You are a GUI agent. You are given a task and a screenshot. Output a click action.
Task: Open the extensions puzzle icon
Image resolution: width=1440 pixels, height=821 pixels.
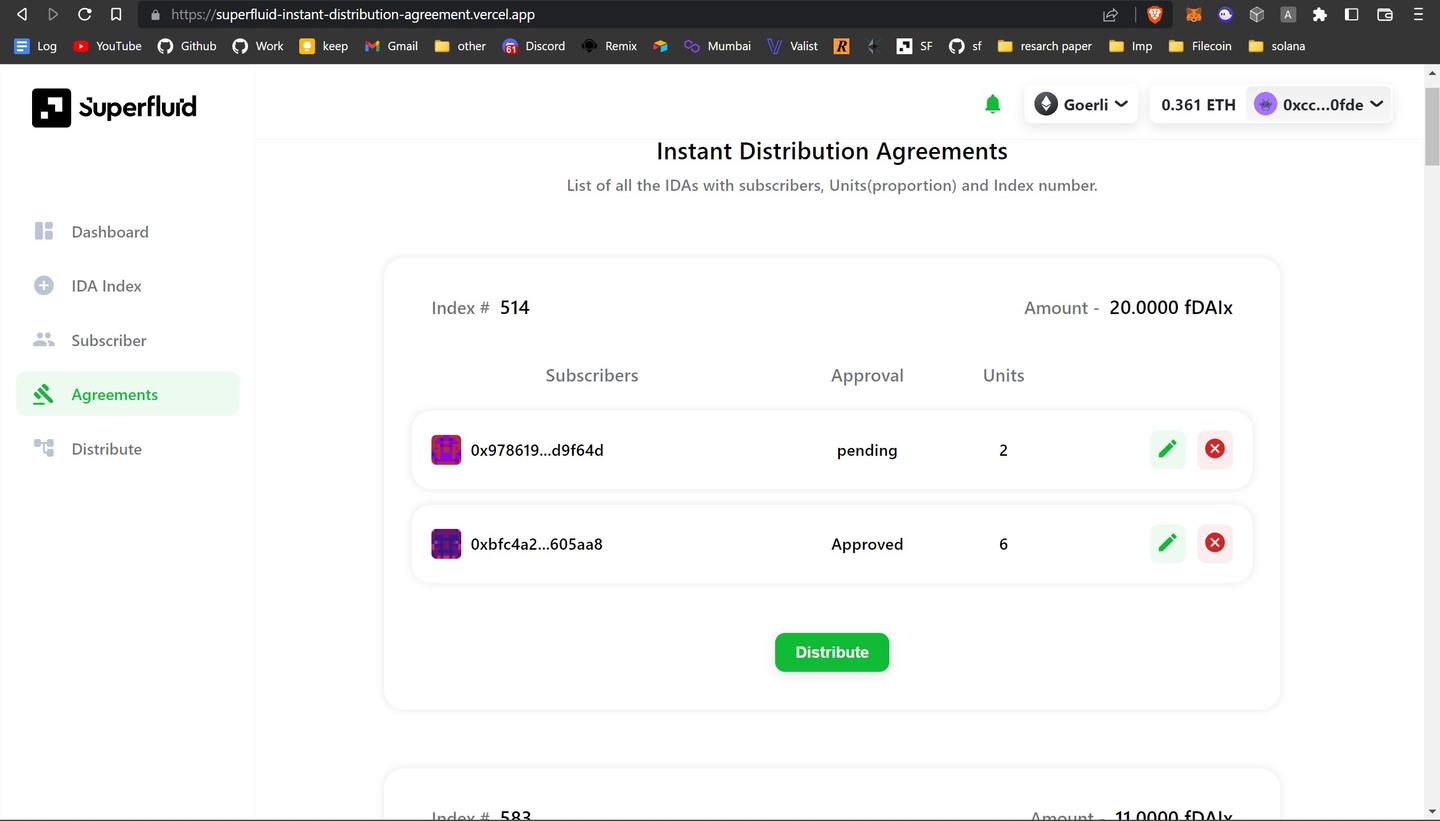click(1320, 14)
